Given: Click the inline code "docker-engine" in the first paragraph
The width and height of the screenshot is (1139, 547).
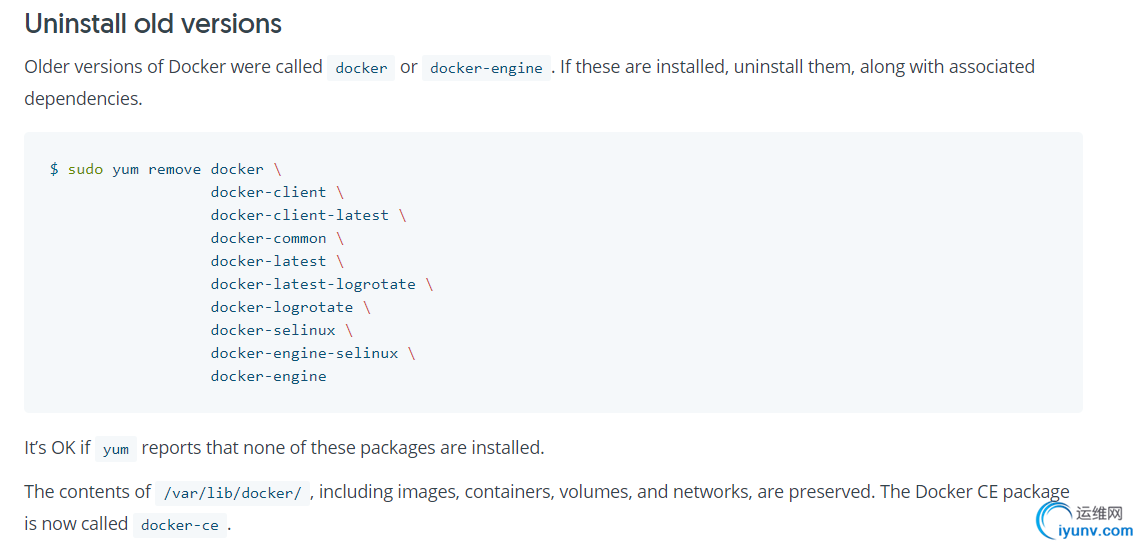Looking at the screenshot, I should click(486, 68).
